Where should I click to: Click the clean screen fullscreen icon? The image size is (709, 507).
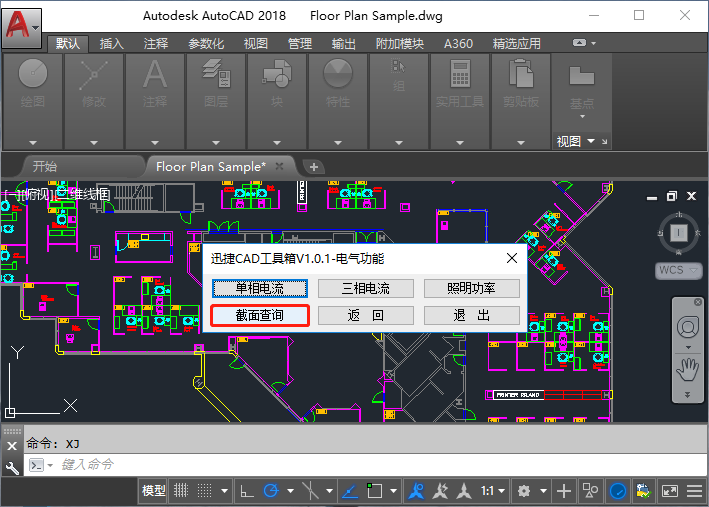(670, 491)
